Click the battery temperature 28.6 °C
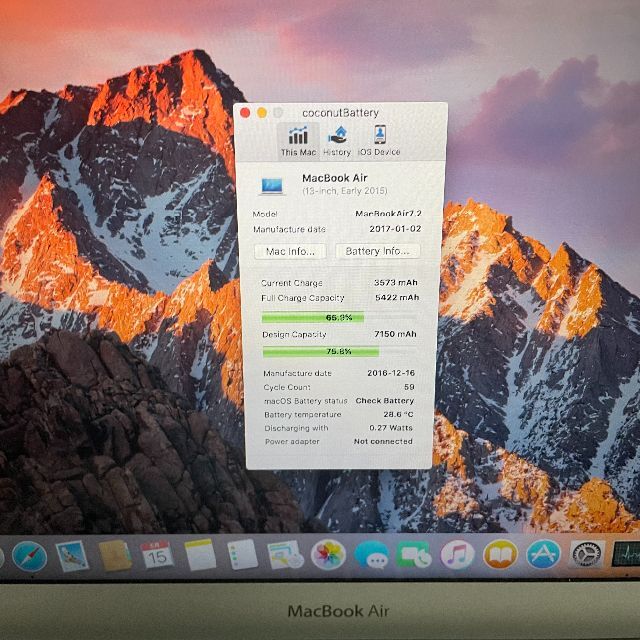640x640 pixels. (x=398, y=414)
